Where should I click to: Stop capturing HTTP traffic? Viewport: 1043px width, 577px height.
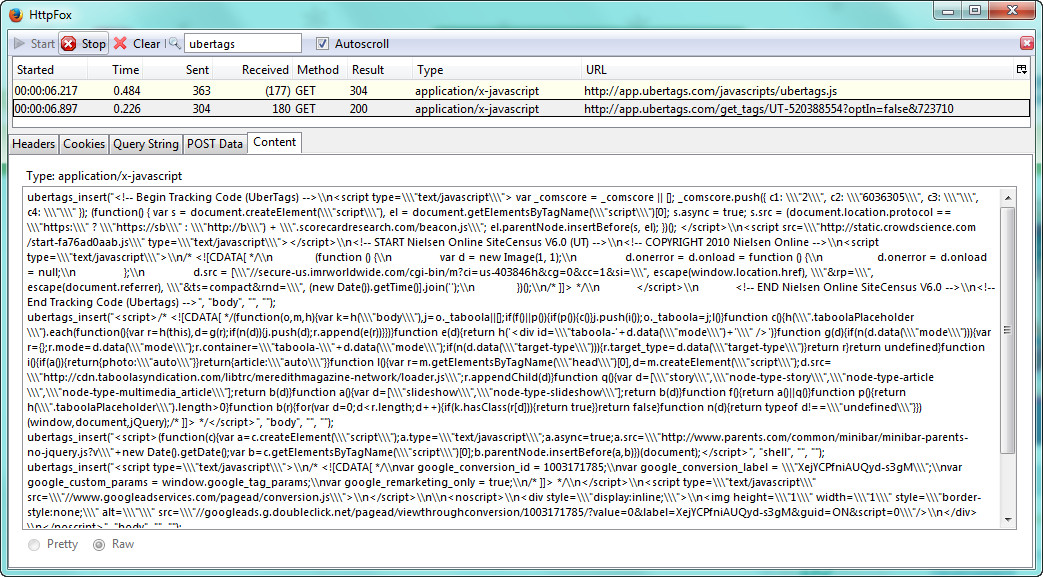pos(83,44)
